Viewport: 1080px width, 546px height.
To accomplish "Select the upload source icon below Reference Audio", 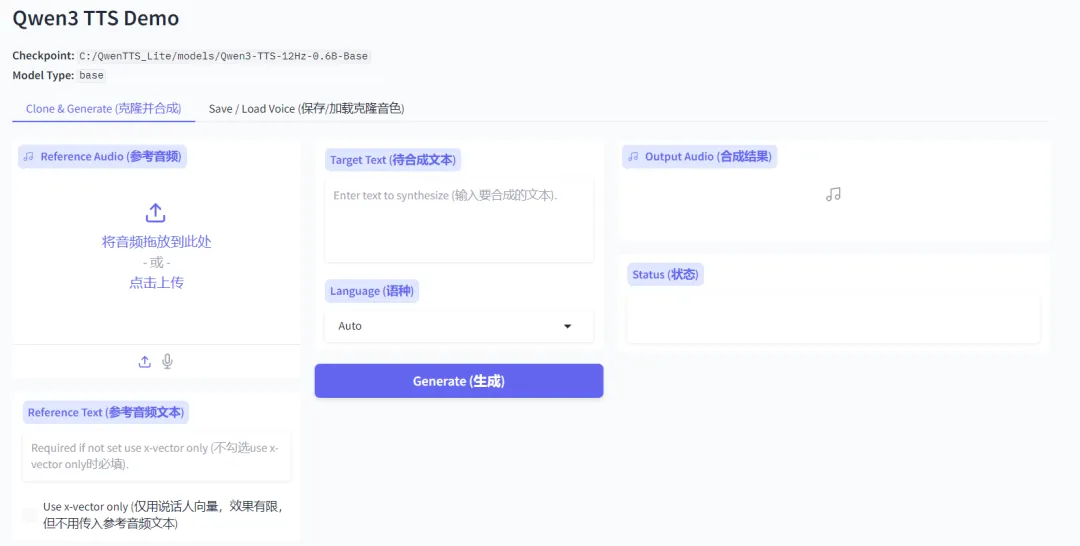I will [145, 361].
